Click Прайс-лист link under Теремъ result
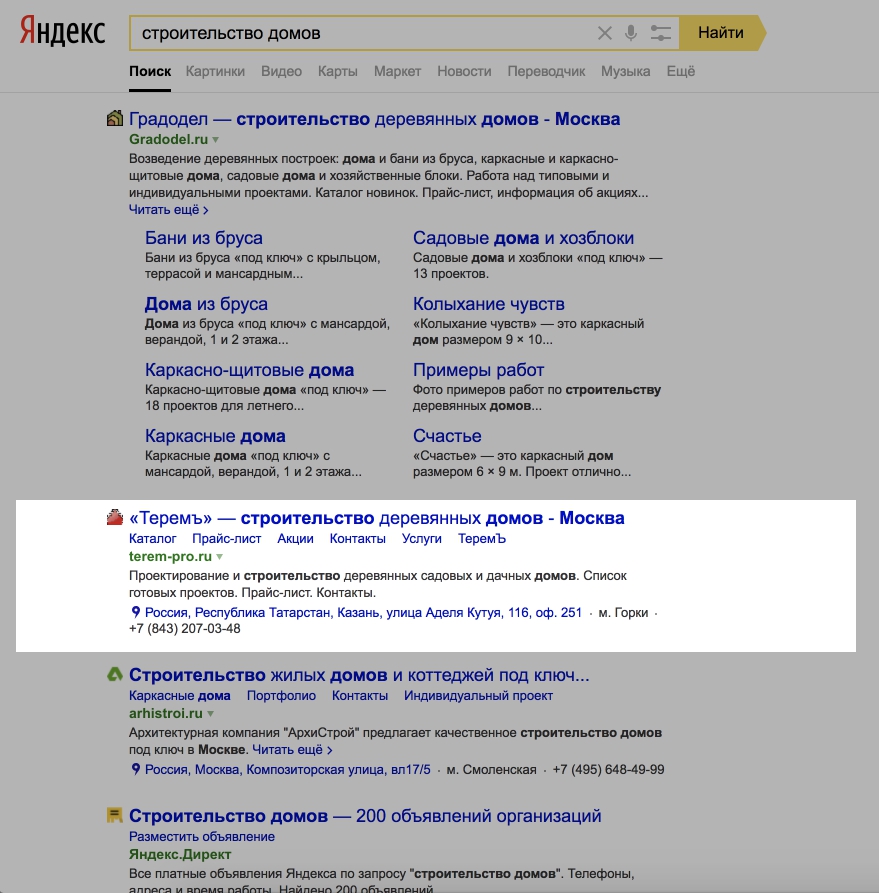Screen dimensions: 879x893 tap(227, 538)
